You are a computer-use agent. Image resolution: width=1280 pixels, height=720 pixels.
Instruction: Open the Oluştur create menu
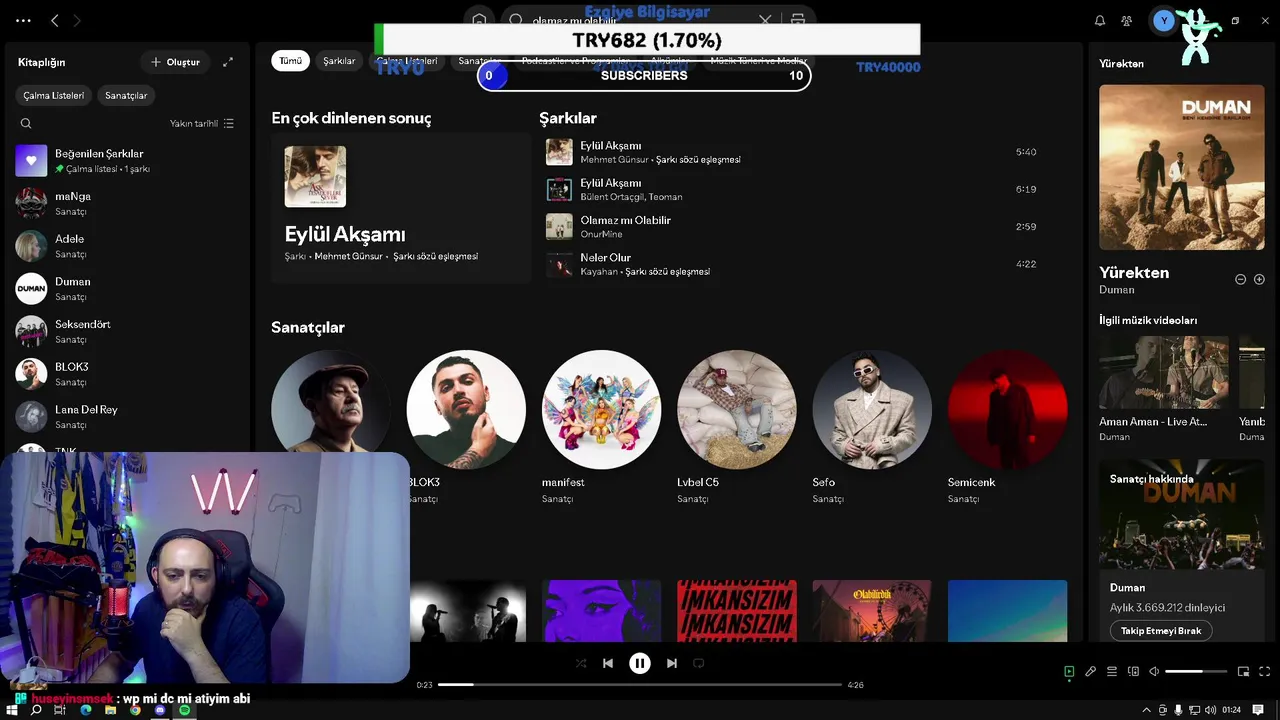tap(176, 62)
